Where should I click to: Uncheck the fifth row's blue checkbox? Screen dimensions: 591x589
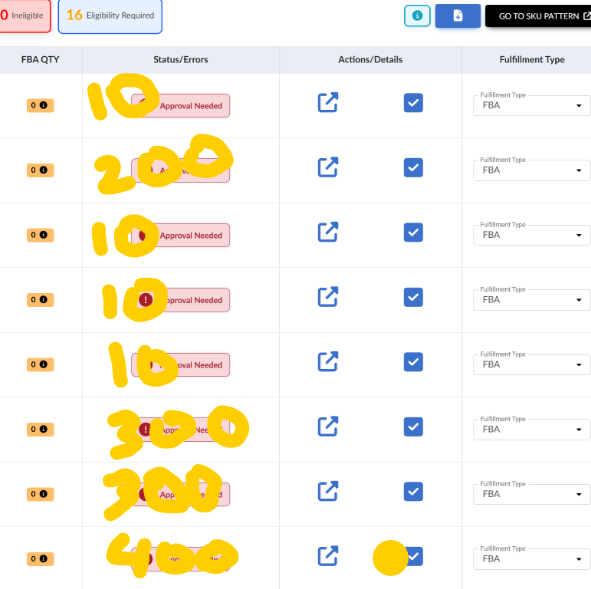(x=413, y=362)
